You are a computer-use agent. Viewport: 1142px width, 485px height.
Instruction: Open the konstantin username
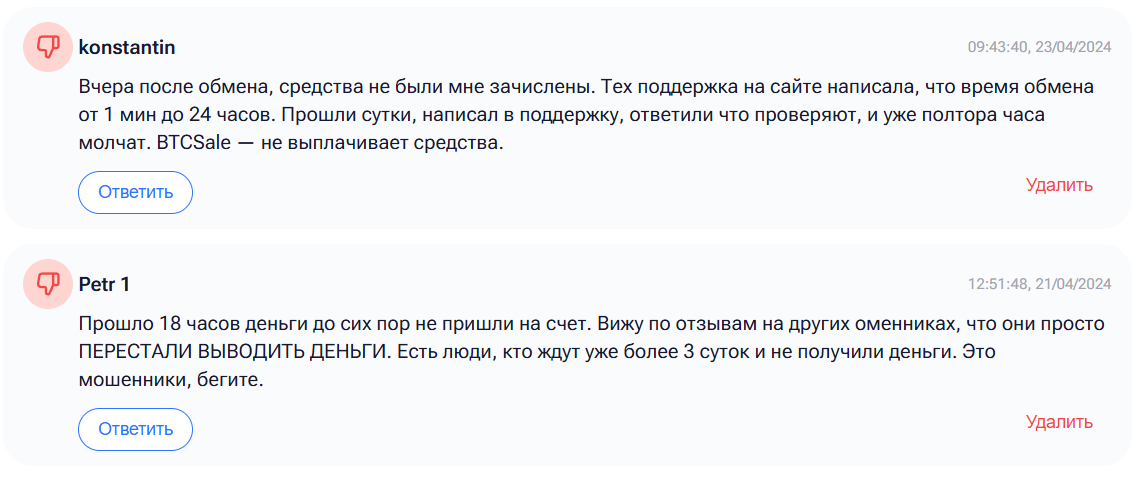(x=127, y=47)
